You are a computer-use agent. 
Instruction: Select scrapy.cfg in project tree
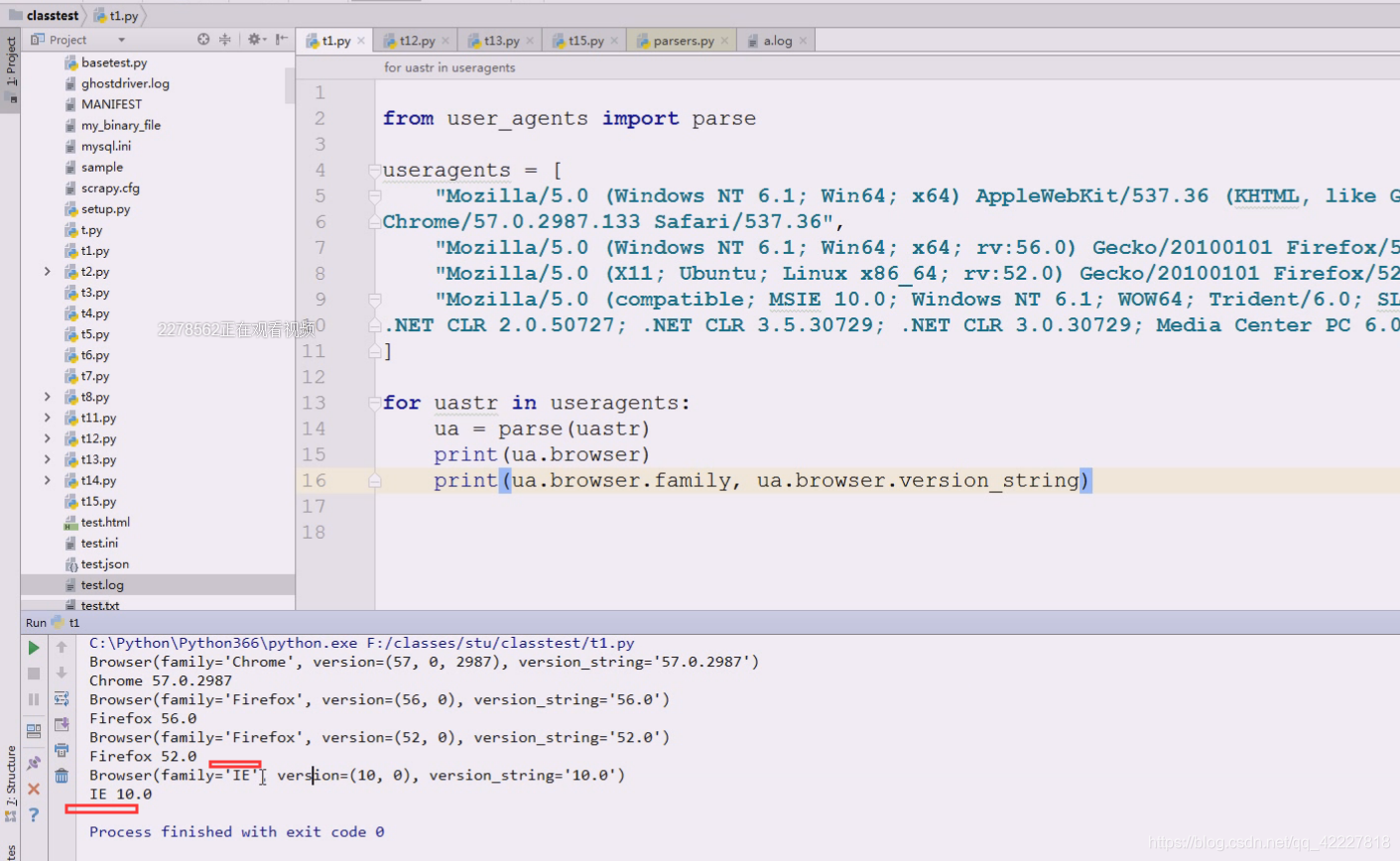click(109, 187)
